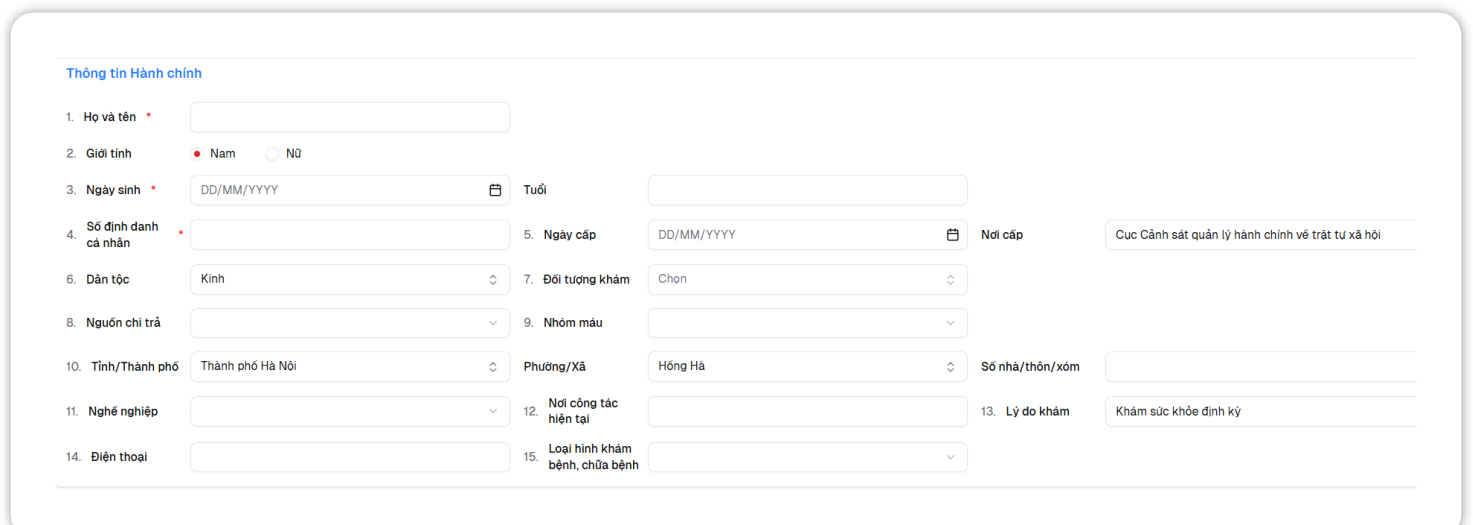Image resolution: width=1473 pixels, height=525 pixels.
Task: Click the Nguồn chi trả label
Action: tap(122, 323)
